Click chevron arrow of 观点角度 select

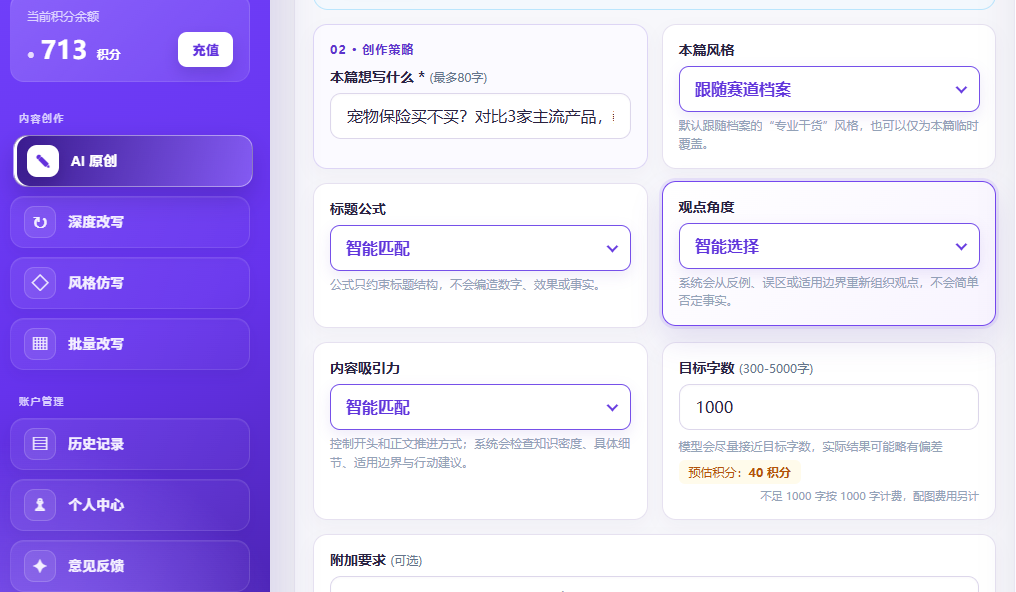pyautogui.click(x=961, y=247)
